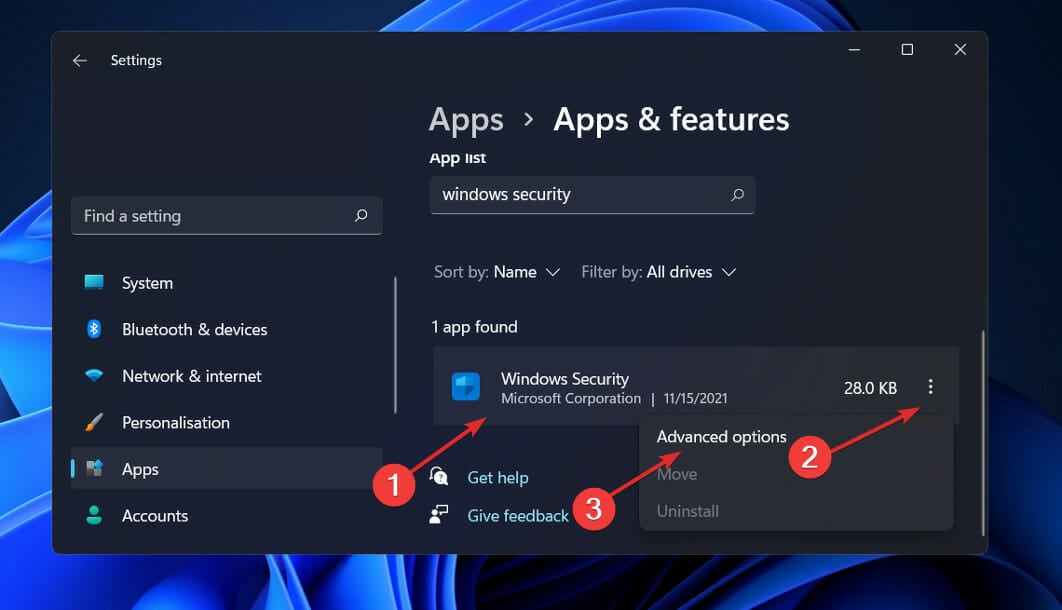Click the Find a setting search box

coord(226,216)
